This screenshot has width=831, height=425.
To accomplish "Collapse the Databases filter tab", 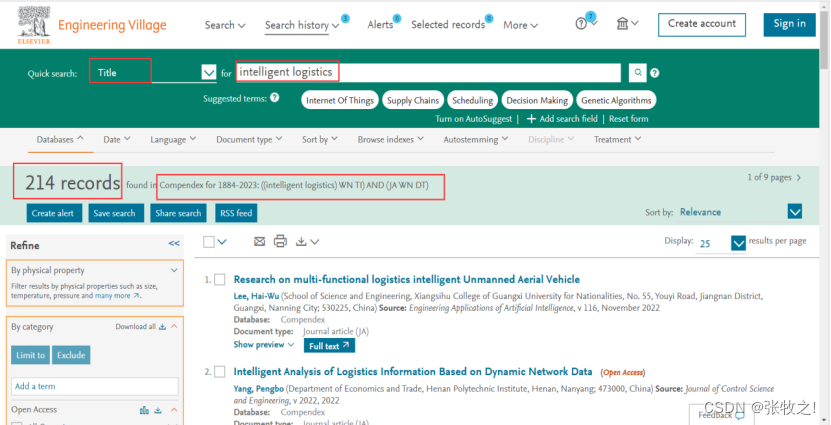I will 60,139.
